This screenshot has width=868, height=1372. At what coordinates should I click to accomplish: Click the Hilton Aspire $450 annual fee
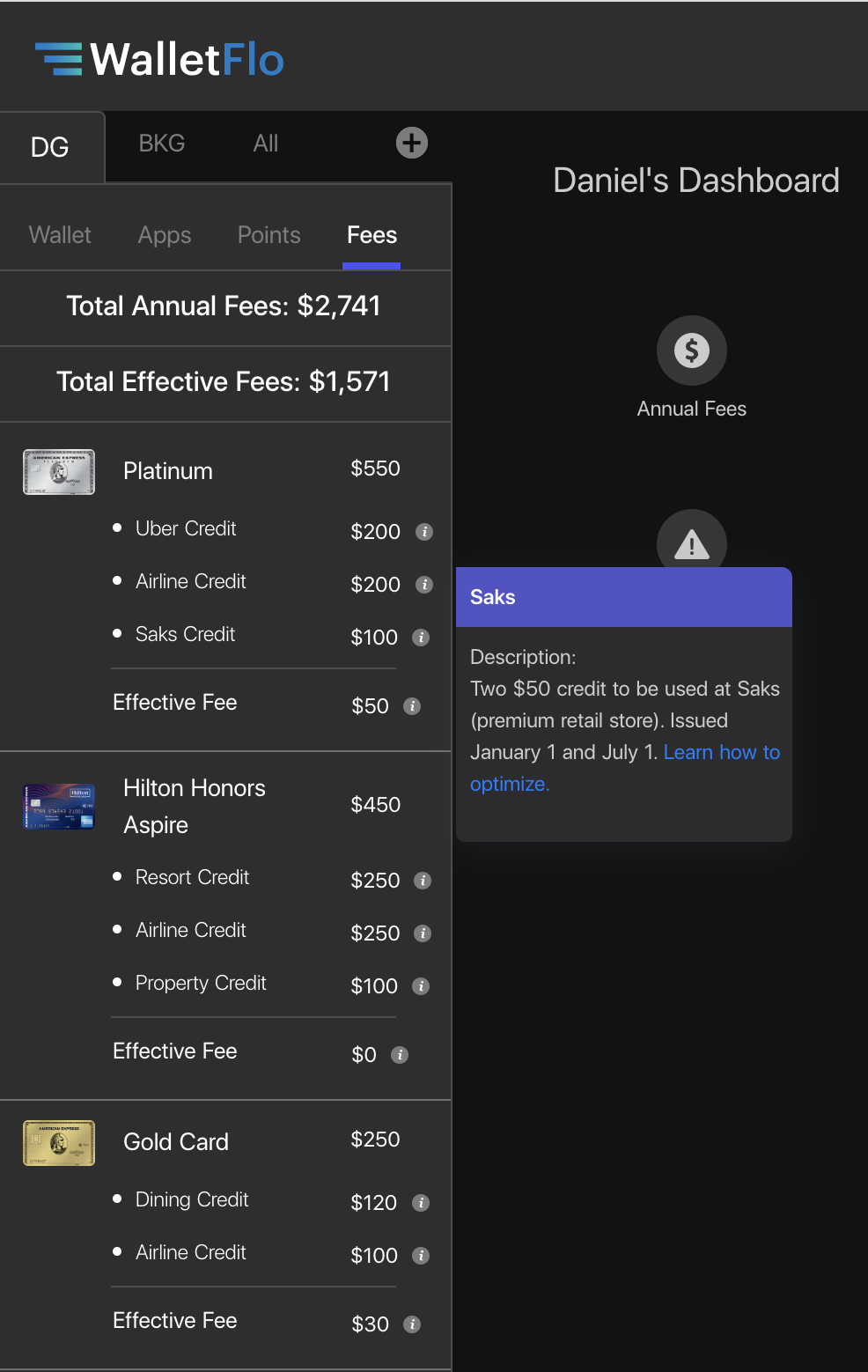376,805
